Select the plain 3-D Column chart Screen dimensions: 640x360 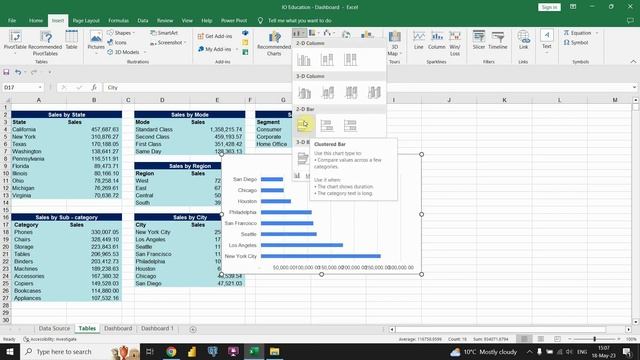374,93
